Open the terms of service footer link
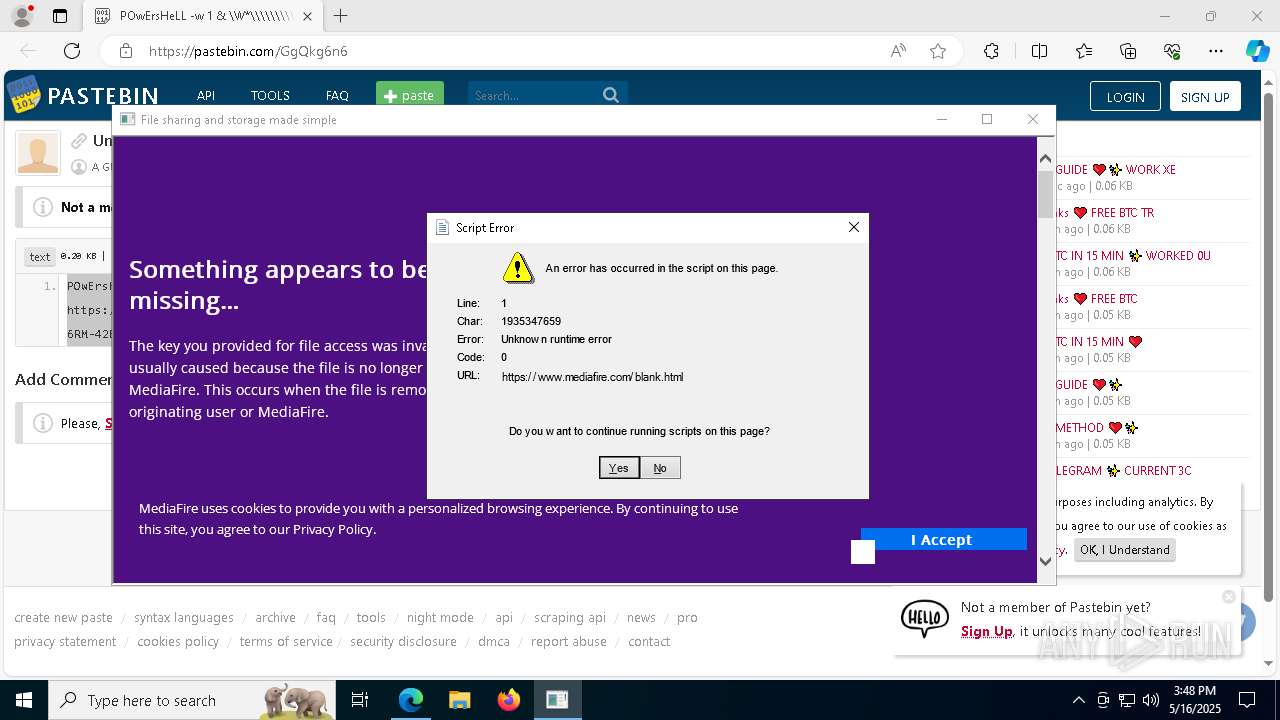 [x=286, y=641]
